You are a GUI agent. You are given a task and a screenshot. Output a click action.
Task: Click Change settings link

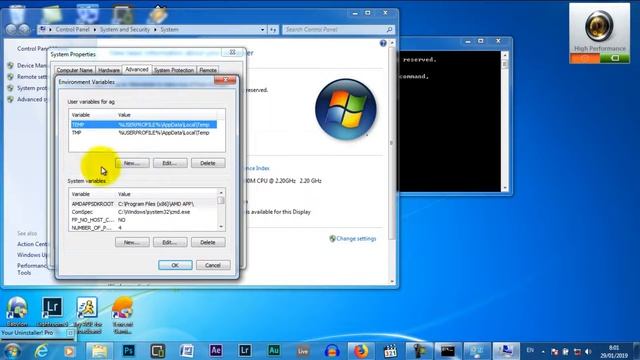click(356, 238)
